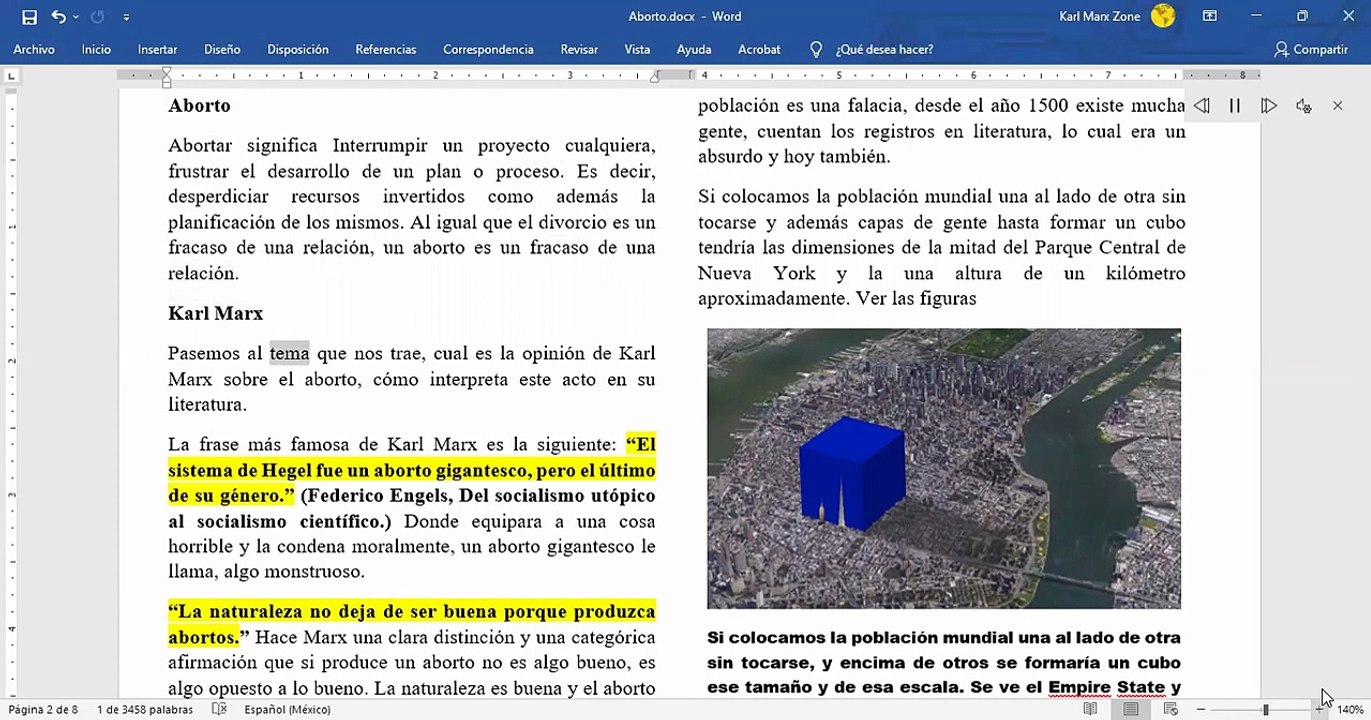Open Read Aloud voice settings
1371x720 pixels.
[1303, 105]
